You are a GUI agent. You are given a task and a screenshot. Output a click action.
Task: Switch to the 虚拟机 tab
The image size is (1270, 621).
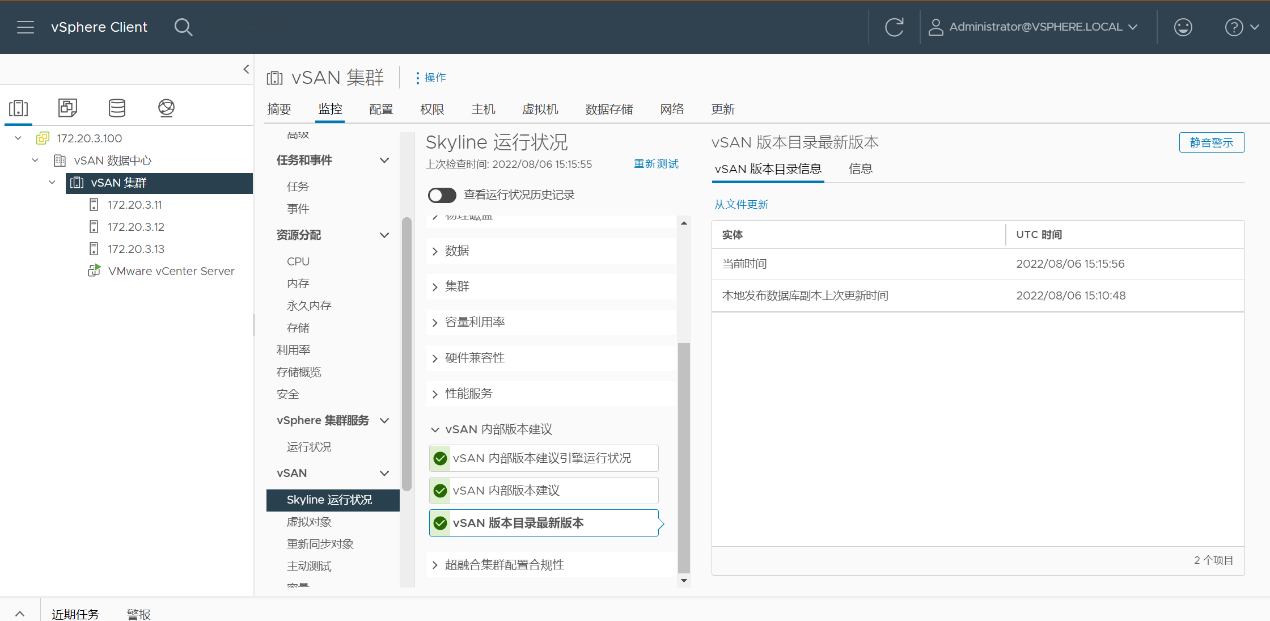pyautogui.click(x=540, y=109)
